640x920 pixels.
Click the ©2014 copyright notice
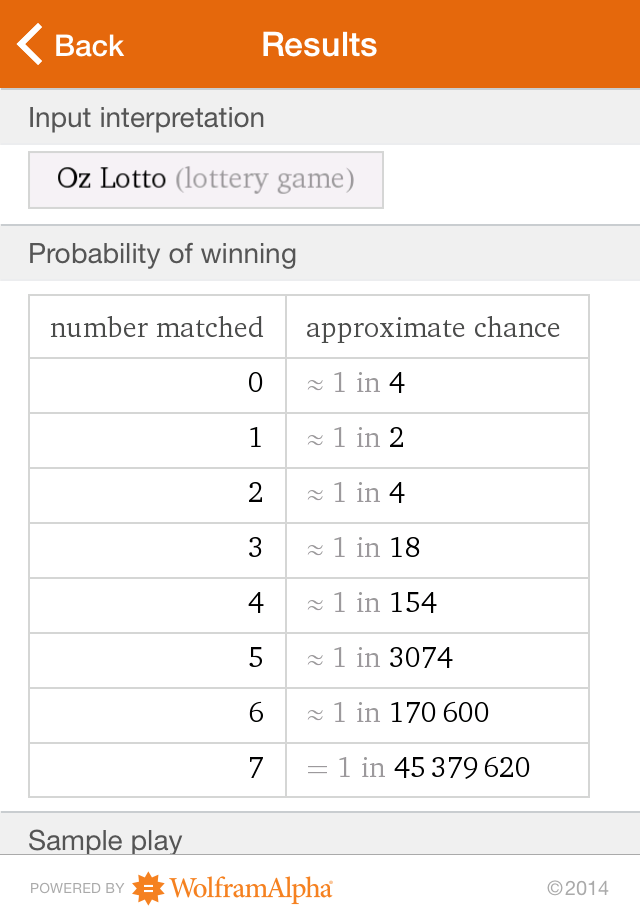click(x=578, y=888)
